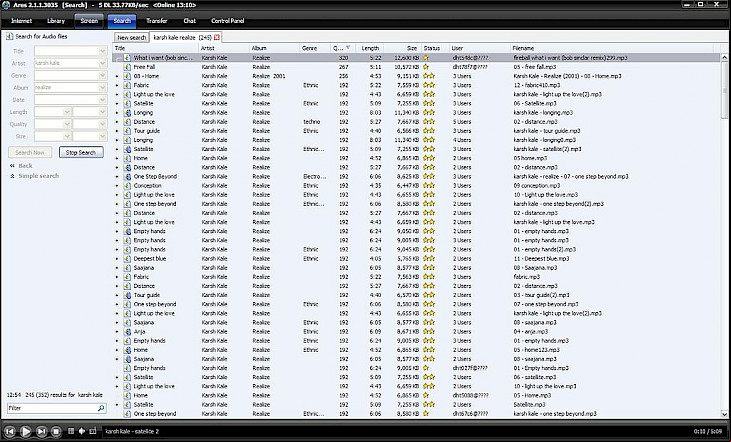Viewport: 731px width, 442px height.
Task: Click the Back link in search panel
Action: [x=25, y=166]
